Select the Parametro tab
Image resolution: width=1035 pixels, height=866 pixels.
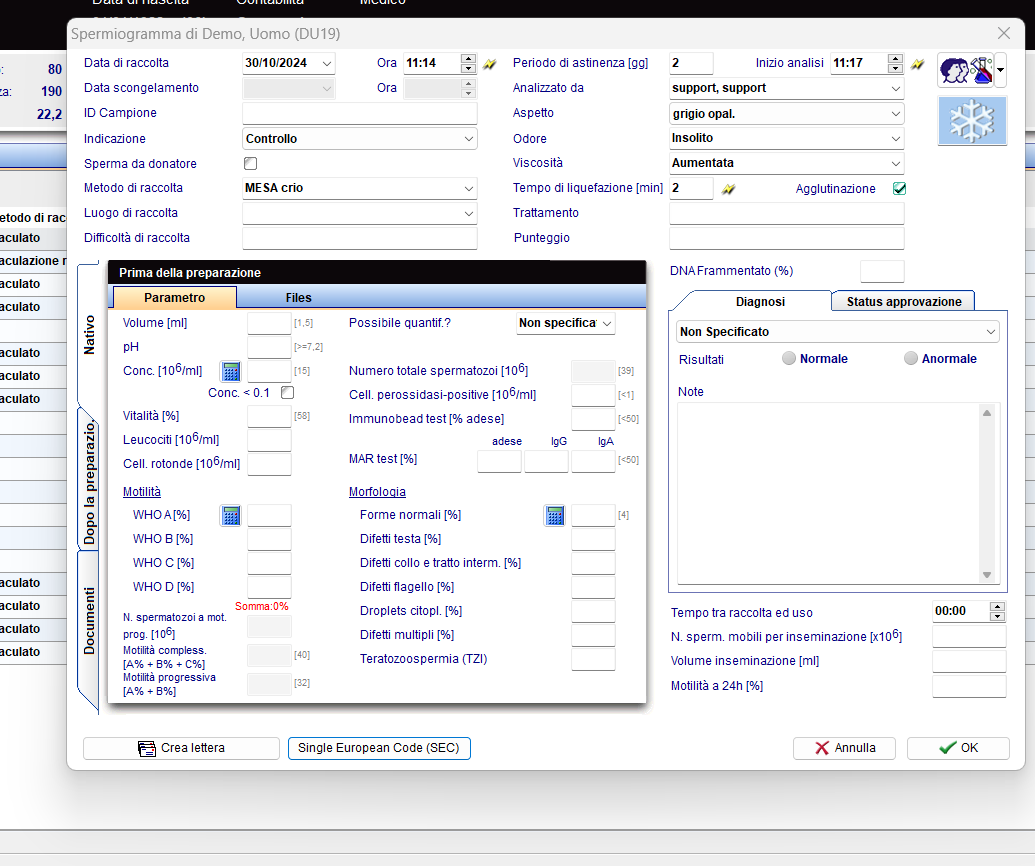pyautogui.click(x=175, y=298)
